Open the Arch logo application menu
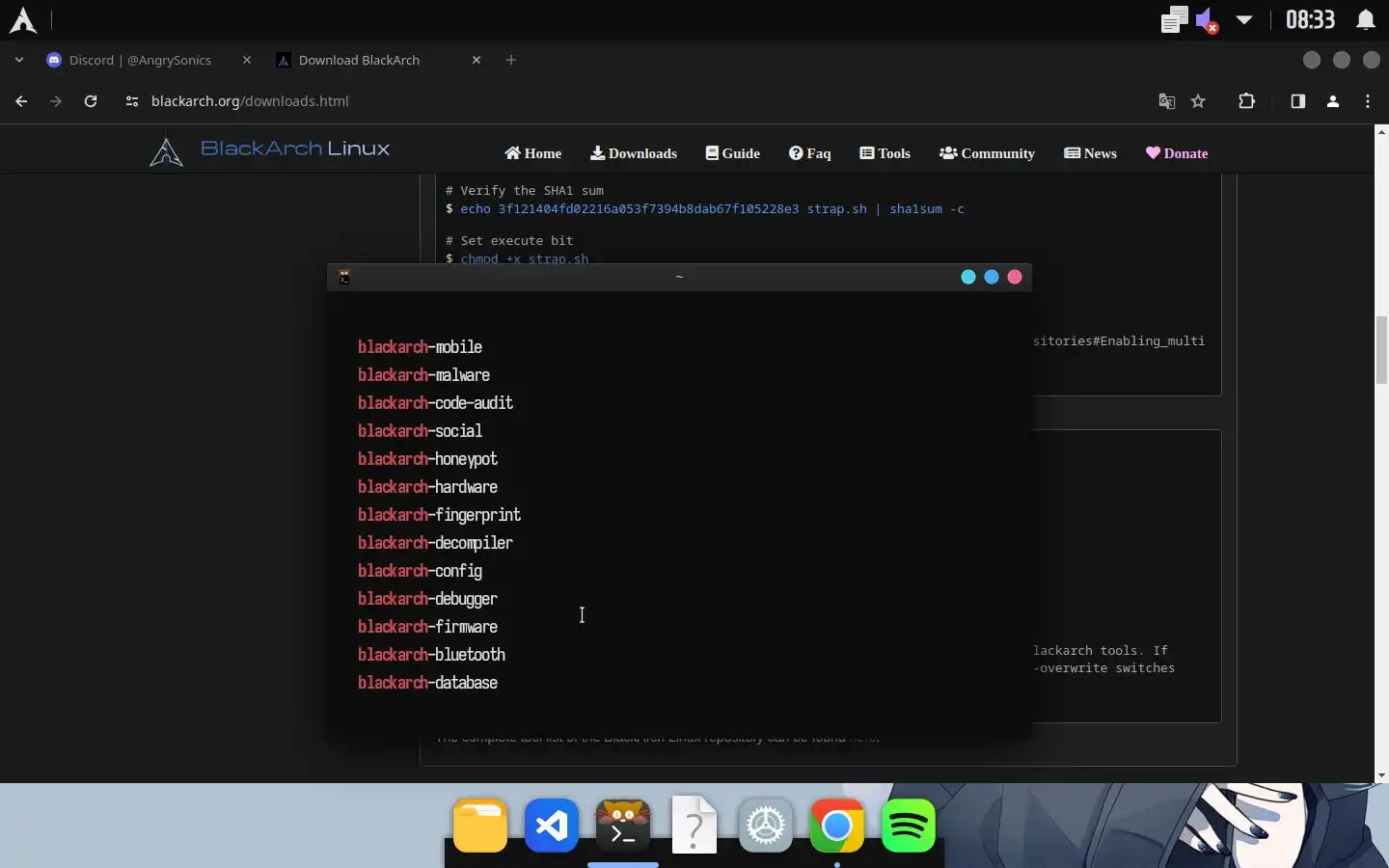The height and width of the screenshot is (868, 1389). click(x=22, y=19)
